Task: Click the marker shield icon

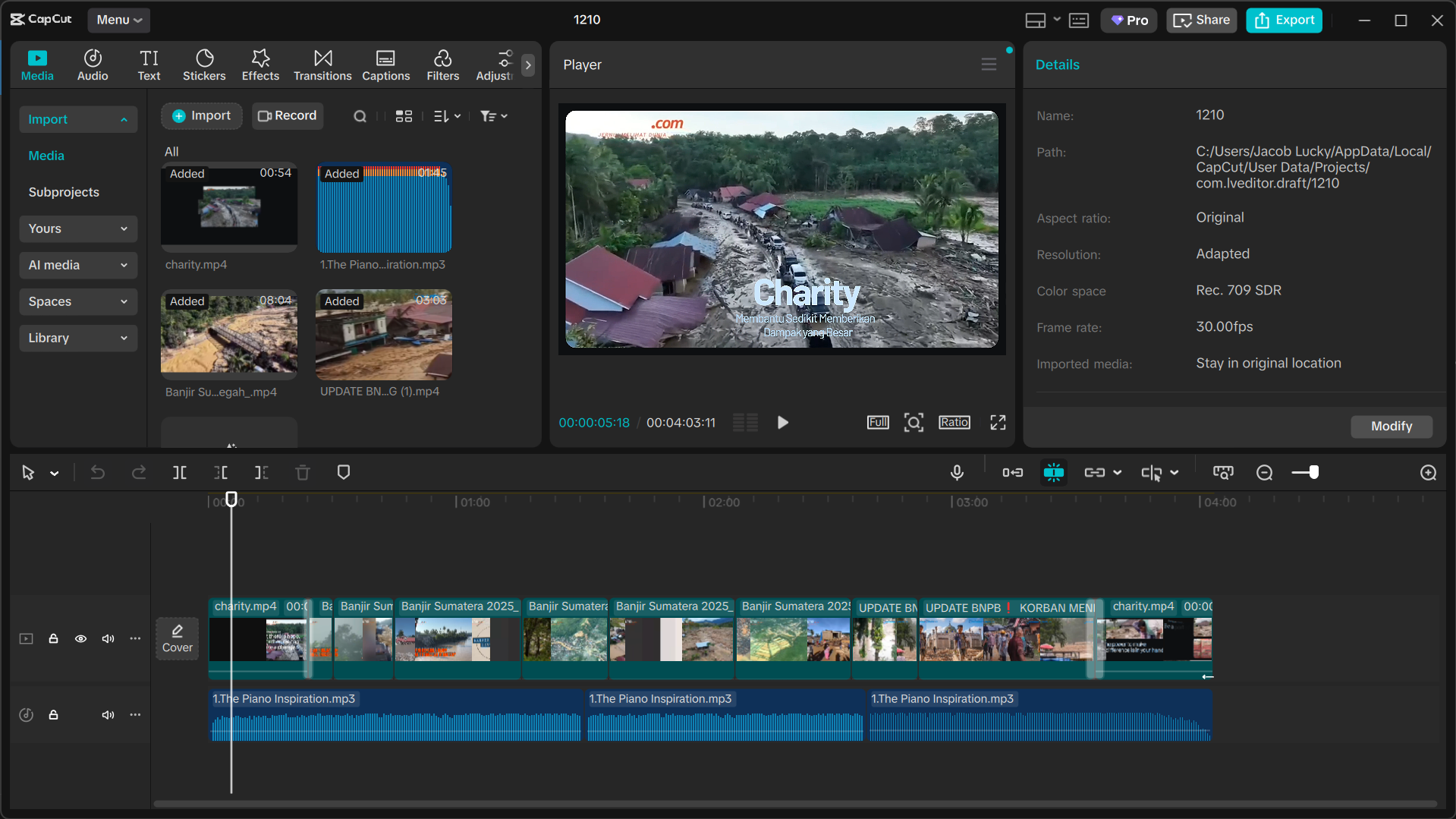Action: pos(344,473)
